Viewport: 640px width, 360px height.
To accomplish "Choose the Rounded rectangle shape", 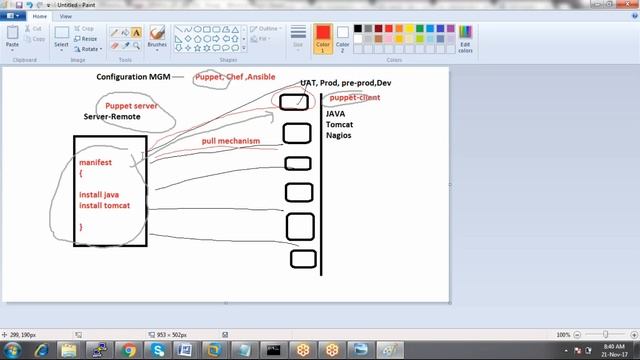I will pos(216,29).
